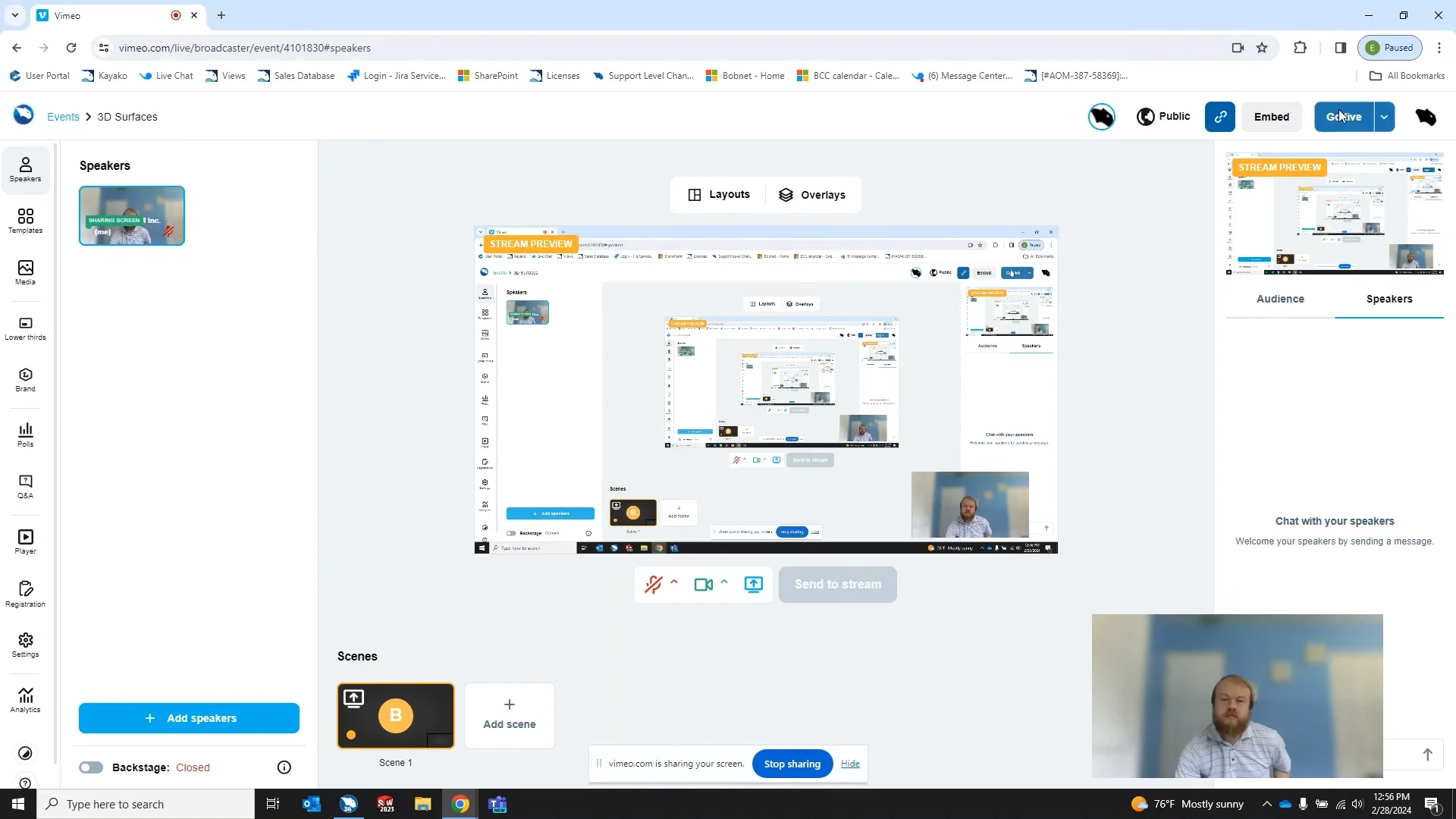The image size is (1456, 819).
Task: Open the Go live dropdown arrow
Action: pyautogui.click(x=1385, y=117)
